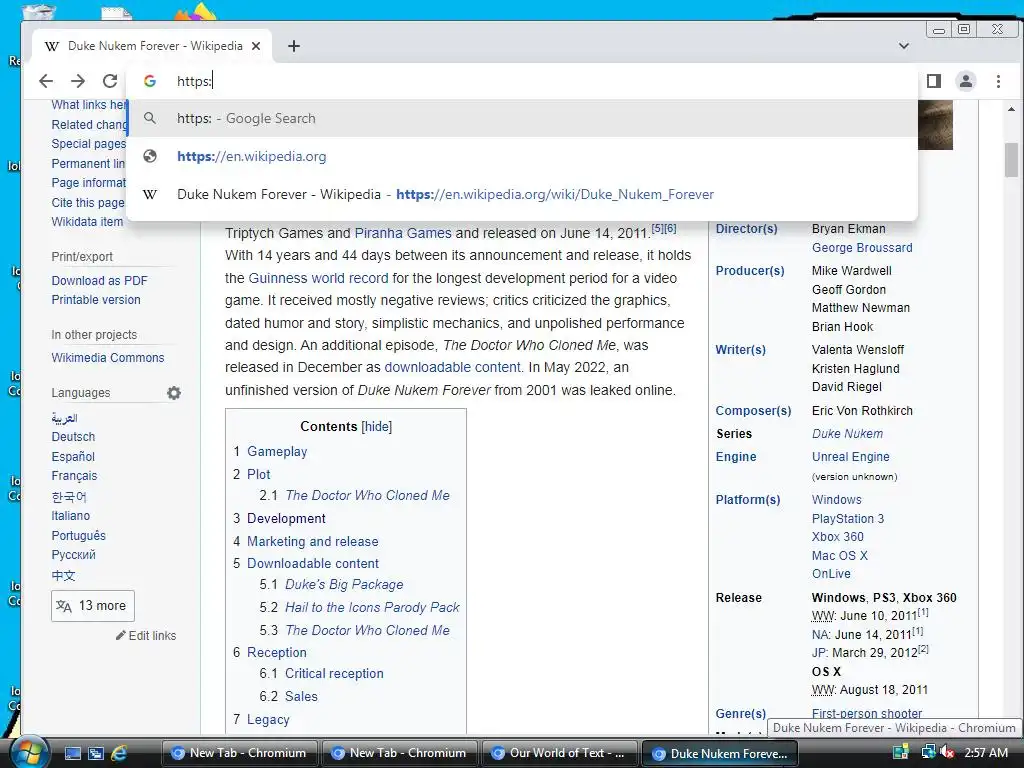Close the Duke Nukem Forever tab
The height and width of the screenshot is (768, 1024).
click(256, 46)
